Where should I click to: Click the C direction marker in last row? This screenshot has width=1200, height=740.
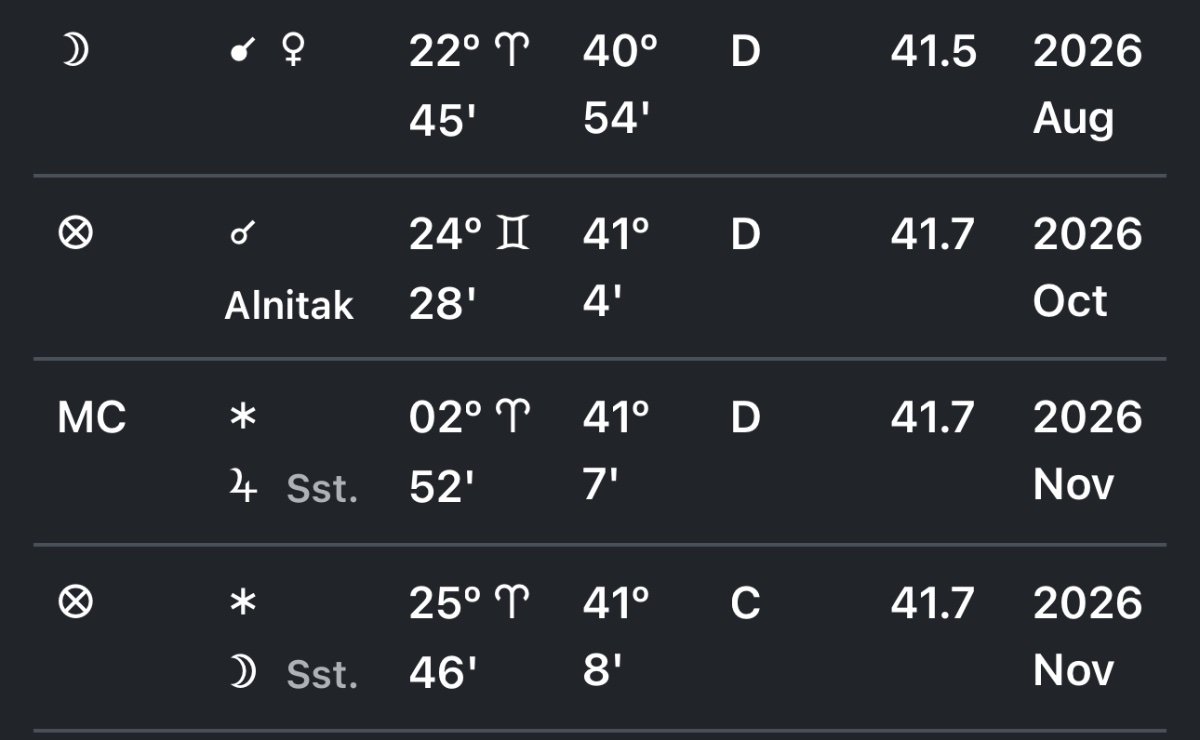pyautogui.click(x=746, y=603)
